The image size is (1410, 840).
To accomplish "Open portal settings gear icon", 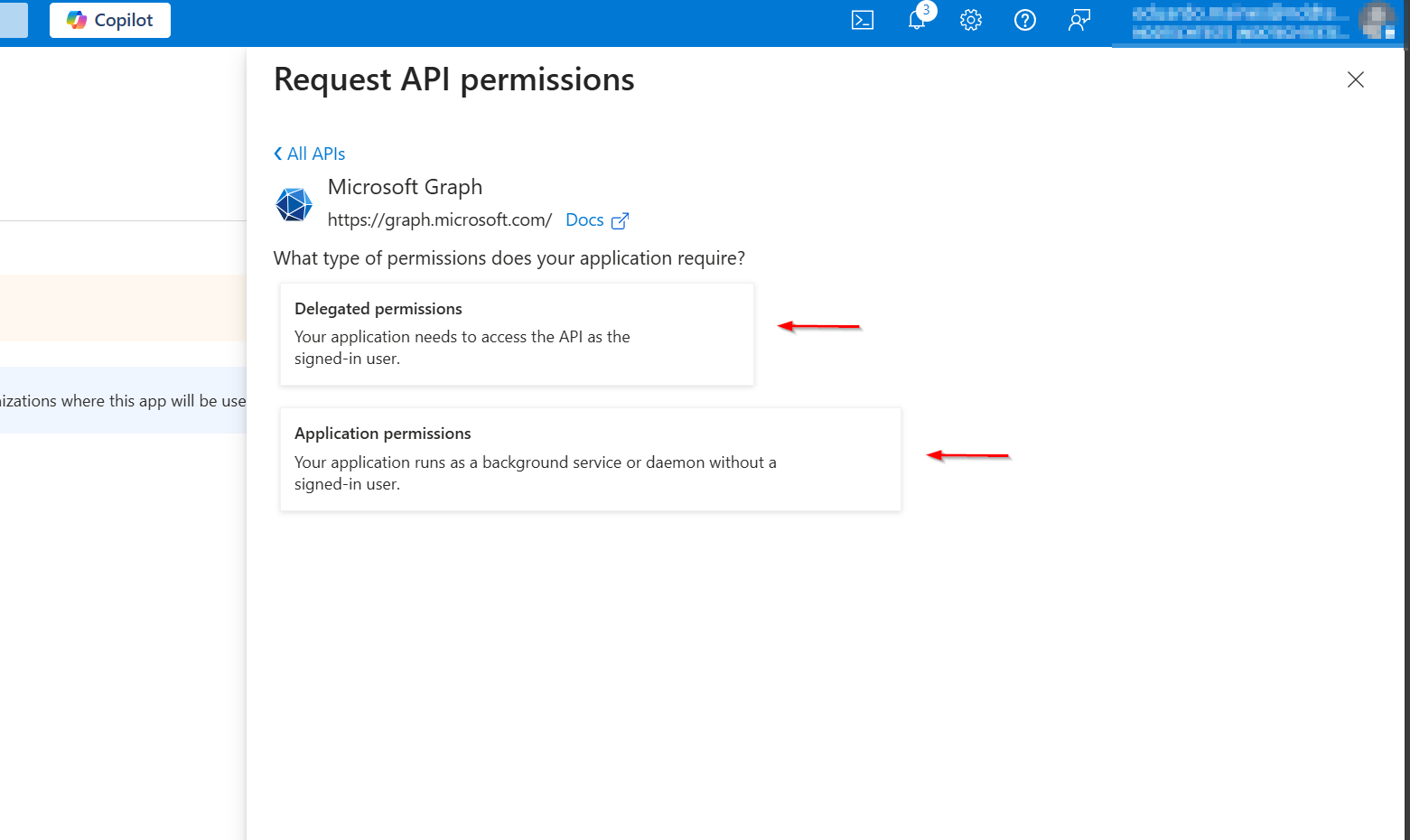I will click(971, 20).
